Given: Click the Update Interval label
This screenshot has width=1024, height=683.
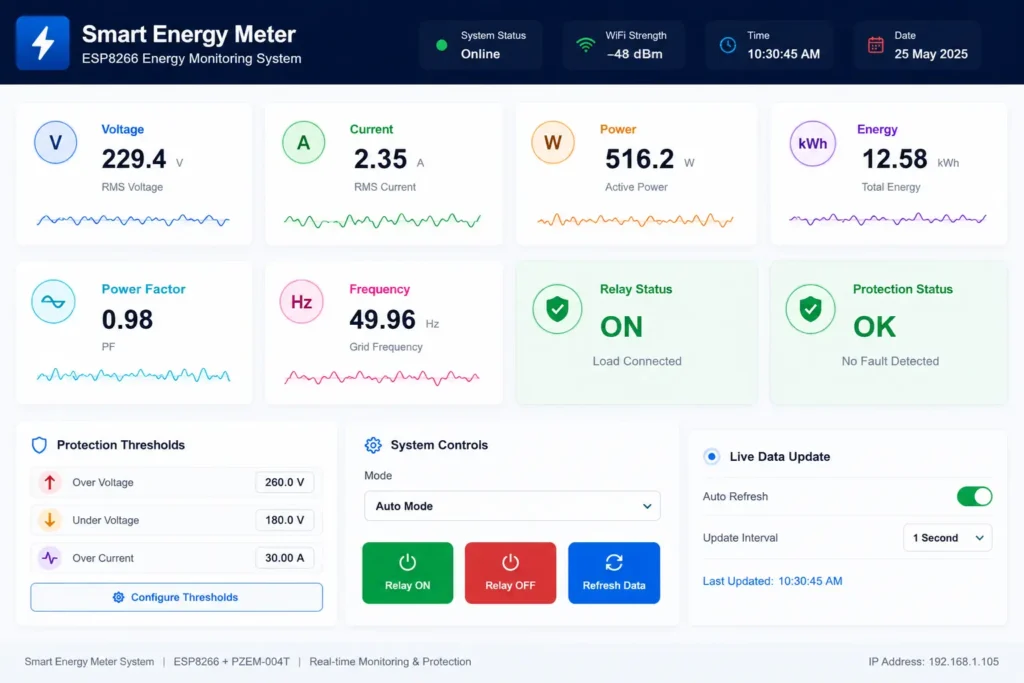Looking at the screenshot, I should [x=740, y=538].
